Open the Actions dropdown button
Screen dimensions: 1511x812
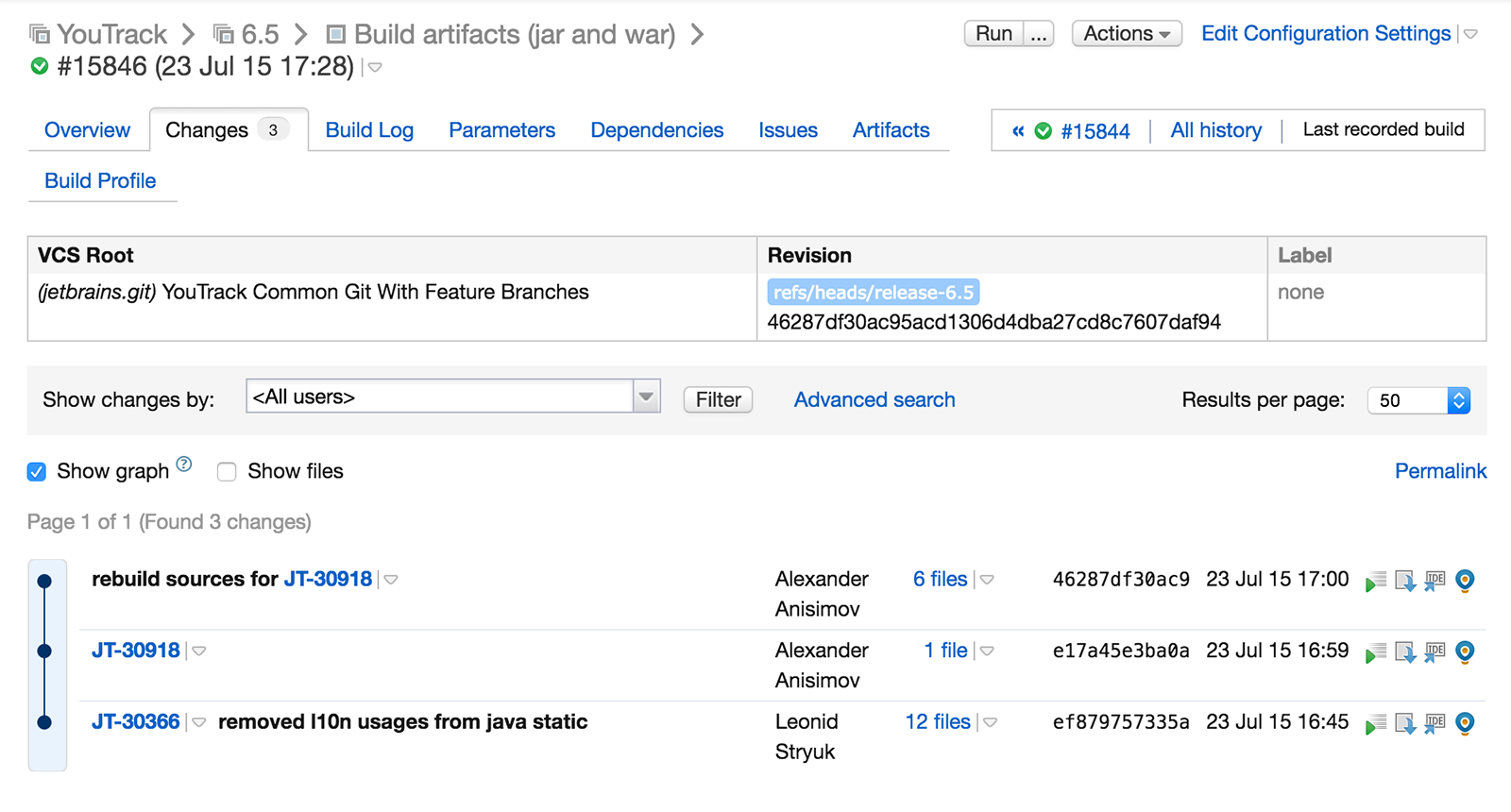(1127, 33)
